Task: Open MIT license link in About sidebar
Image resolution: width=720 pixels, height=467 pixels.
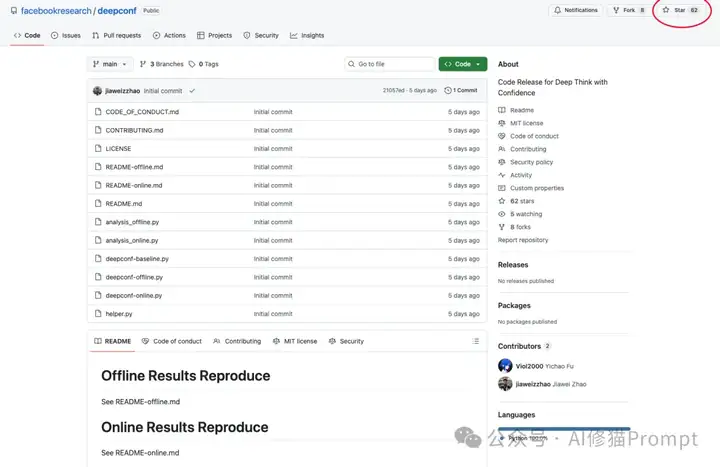Action: (526, 123)
